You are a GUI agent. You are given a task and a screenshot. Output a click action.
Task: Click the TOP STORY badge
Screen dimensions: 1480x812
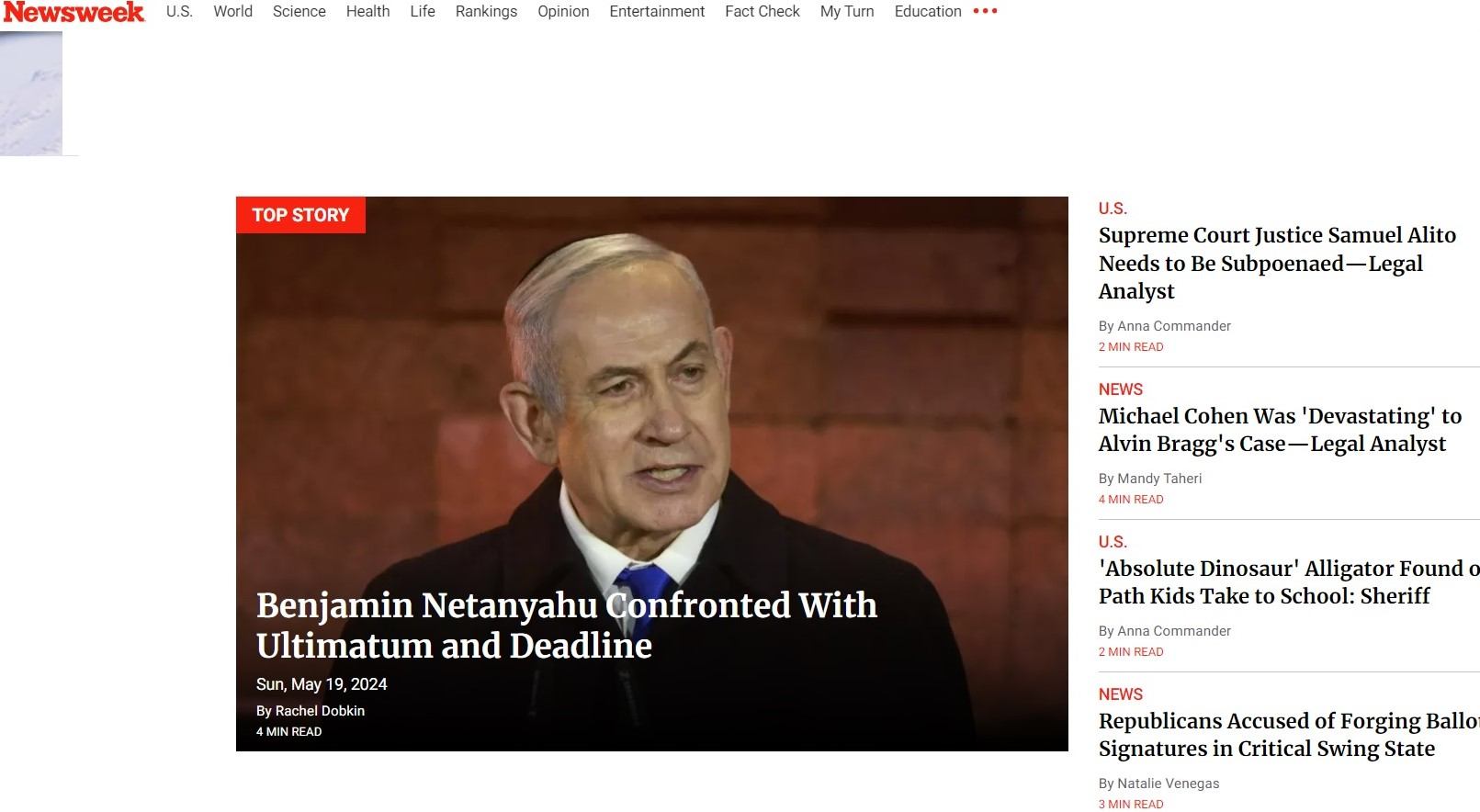point(300,215)
